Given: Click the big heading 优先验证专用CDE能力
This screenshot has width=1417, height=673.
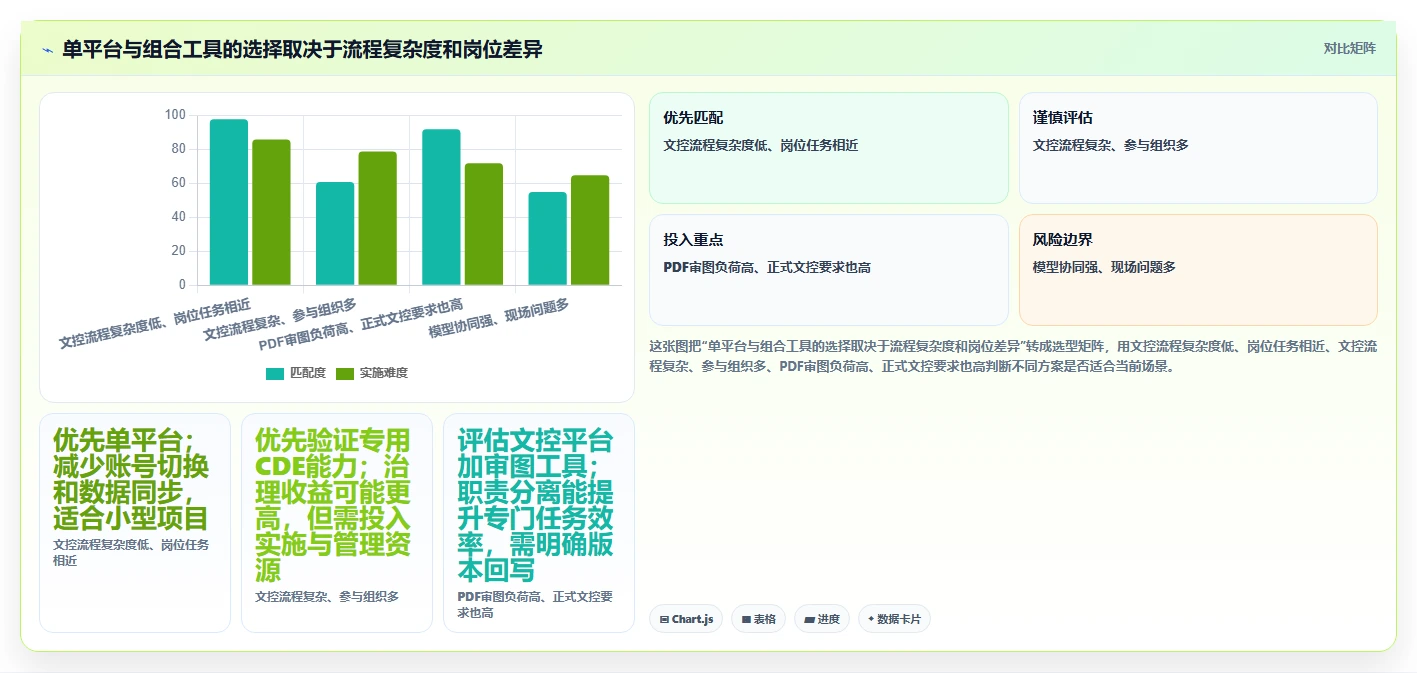Looking at the screenshot, I should point(334,506).
